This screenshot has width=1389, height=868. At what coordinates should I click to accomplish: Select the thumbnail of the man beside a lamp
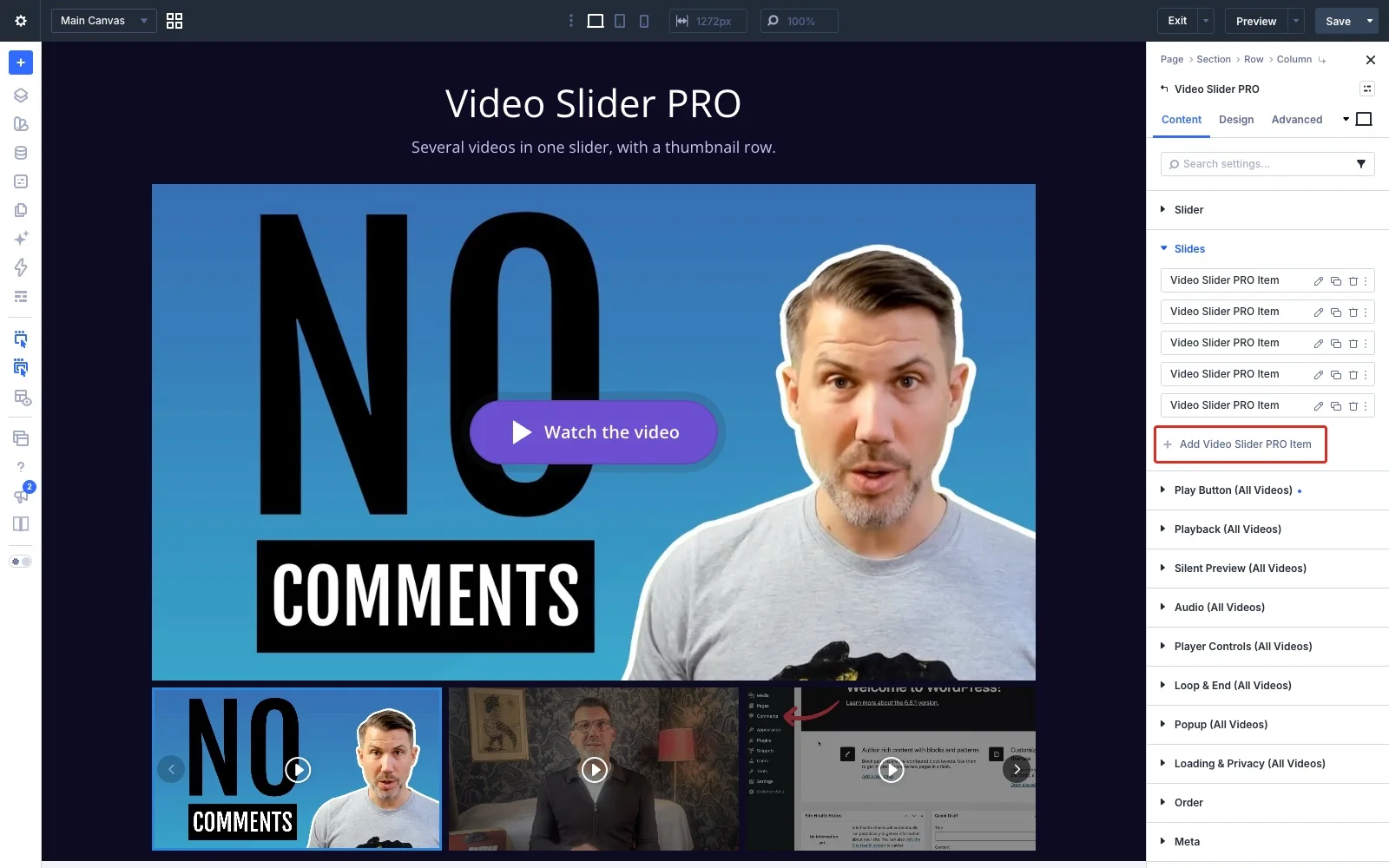pyautogui.click(x=594, y=769)
